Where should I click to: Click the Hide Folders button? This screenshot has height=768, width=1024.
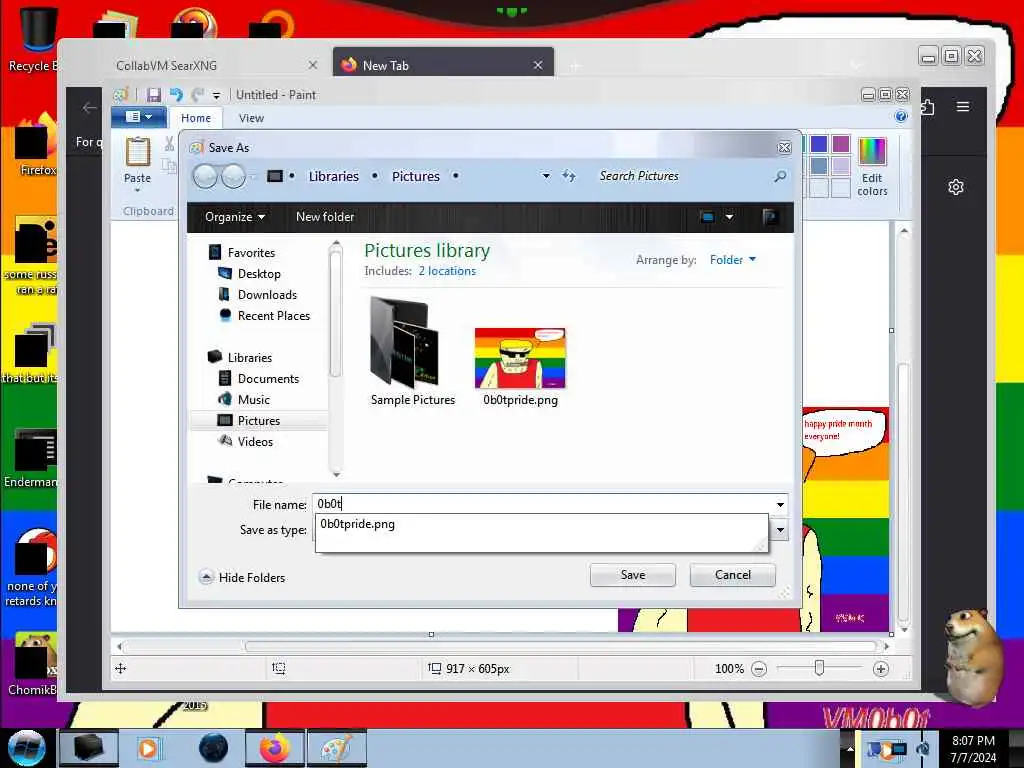pos(242,577)
